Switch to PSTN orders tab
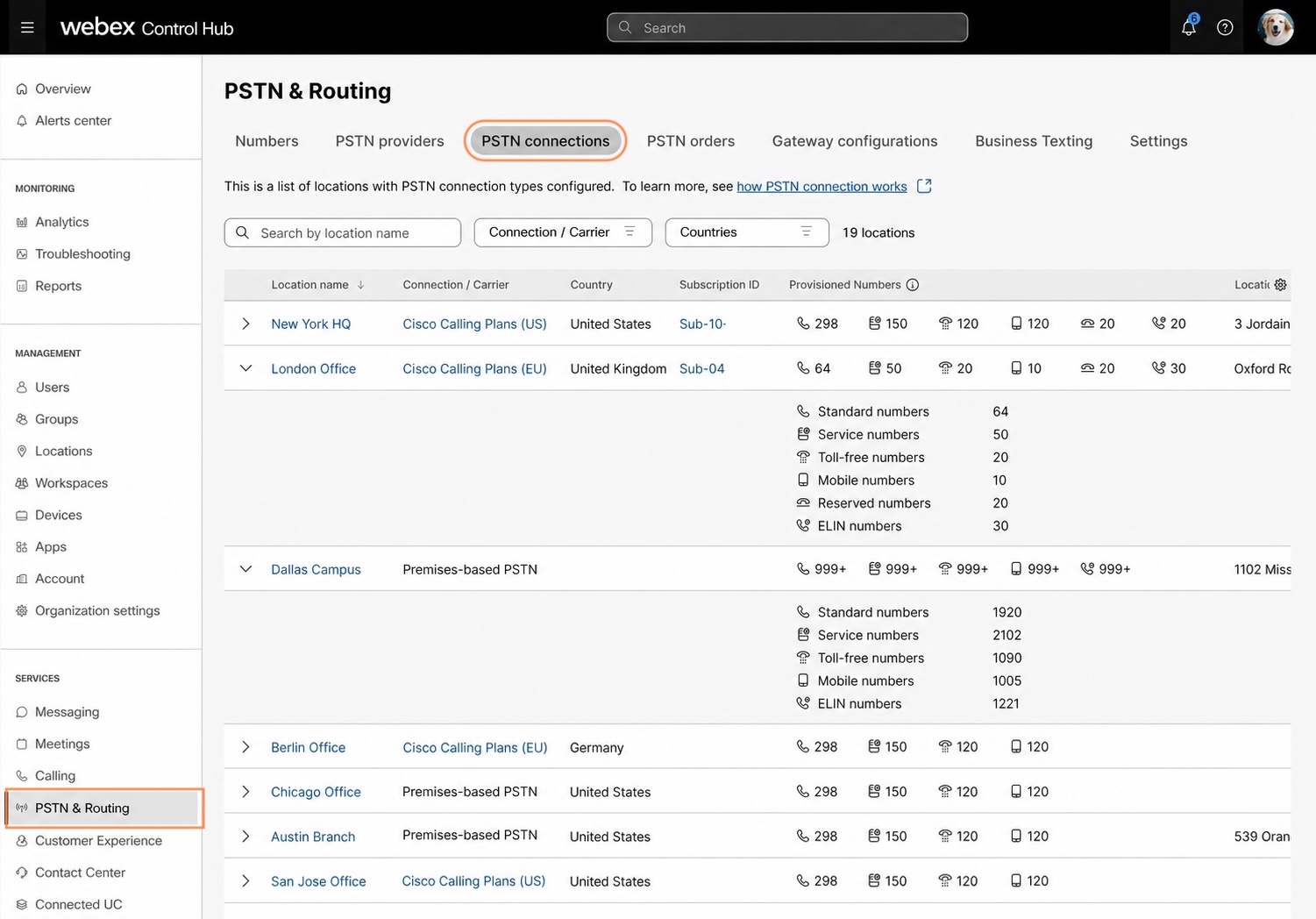Image resolution: width=1316 pixels, height=919 pixels. click(691, 141)
